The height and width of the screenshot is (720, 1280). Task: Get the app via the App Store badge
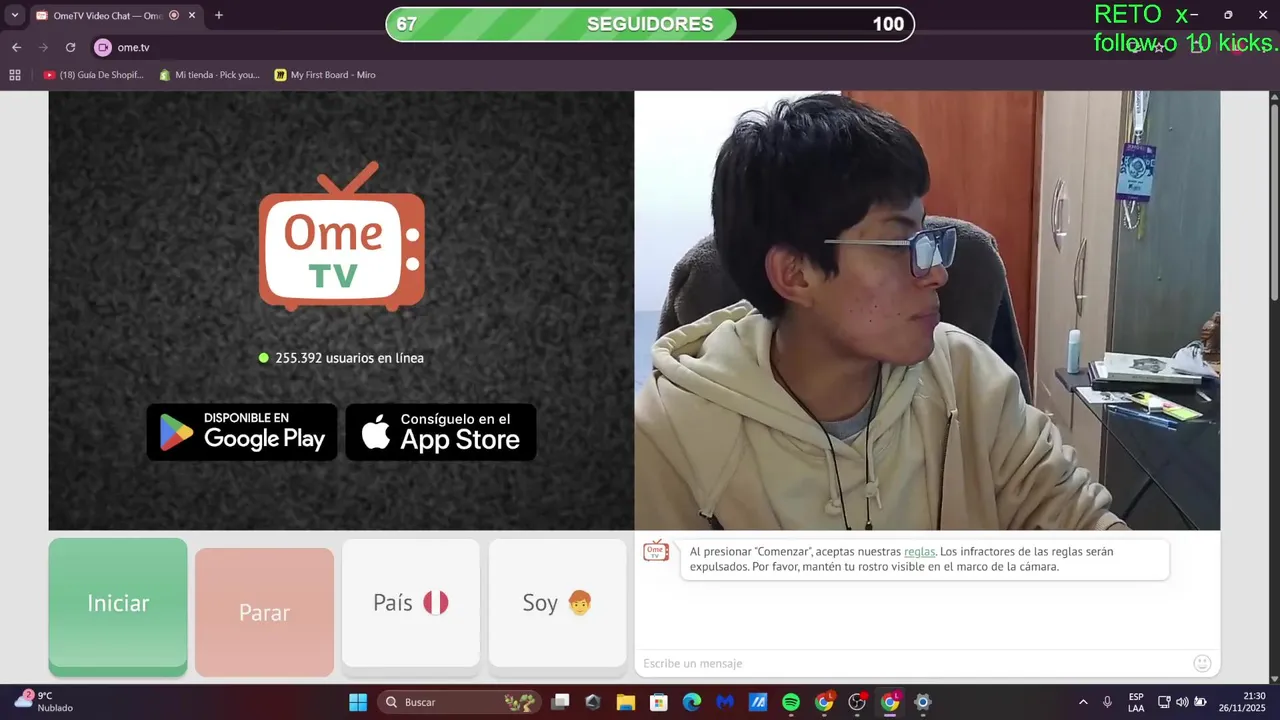pos(441,432)
